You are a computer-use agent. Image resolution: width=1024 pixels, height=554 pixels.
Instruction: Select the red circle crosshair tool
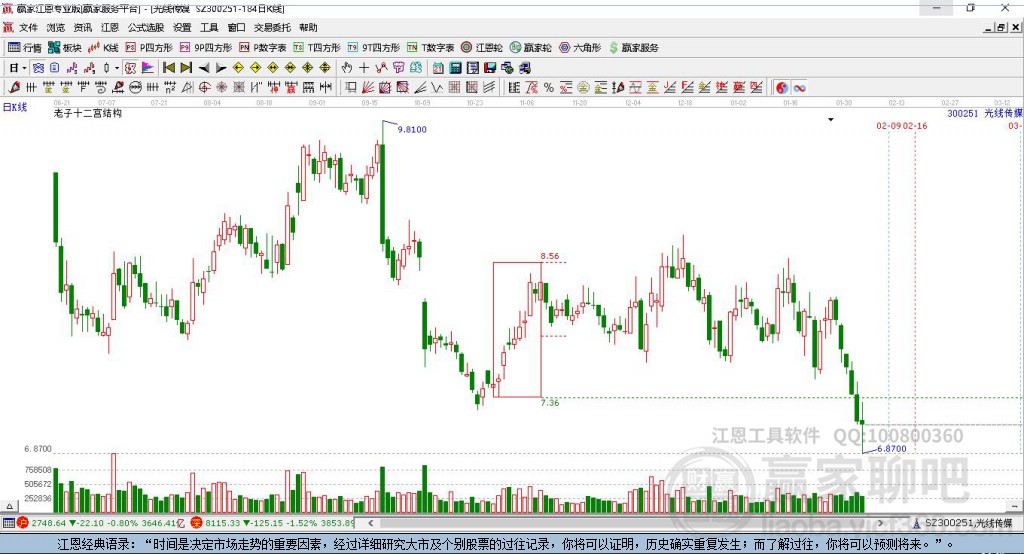(204, 88)
